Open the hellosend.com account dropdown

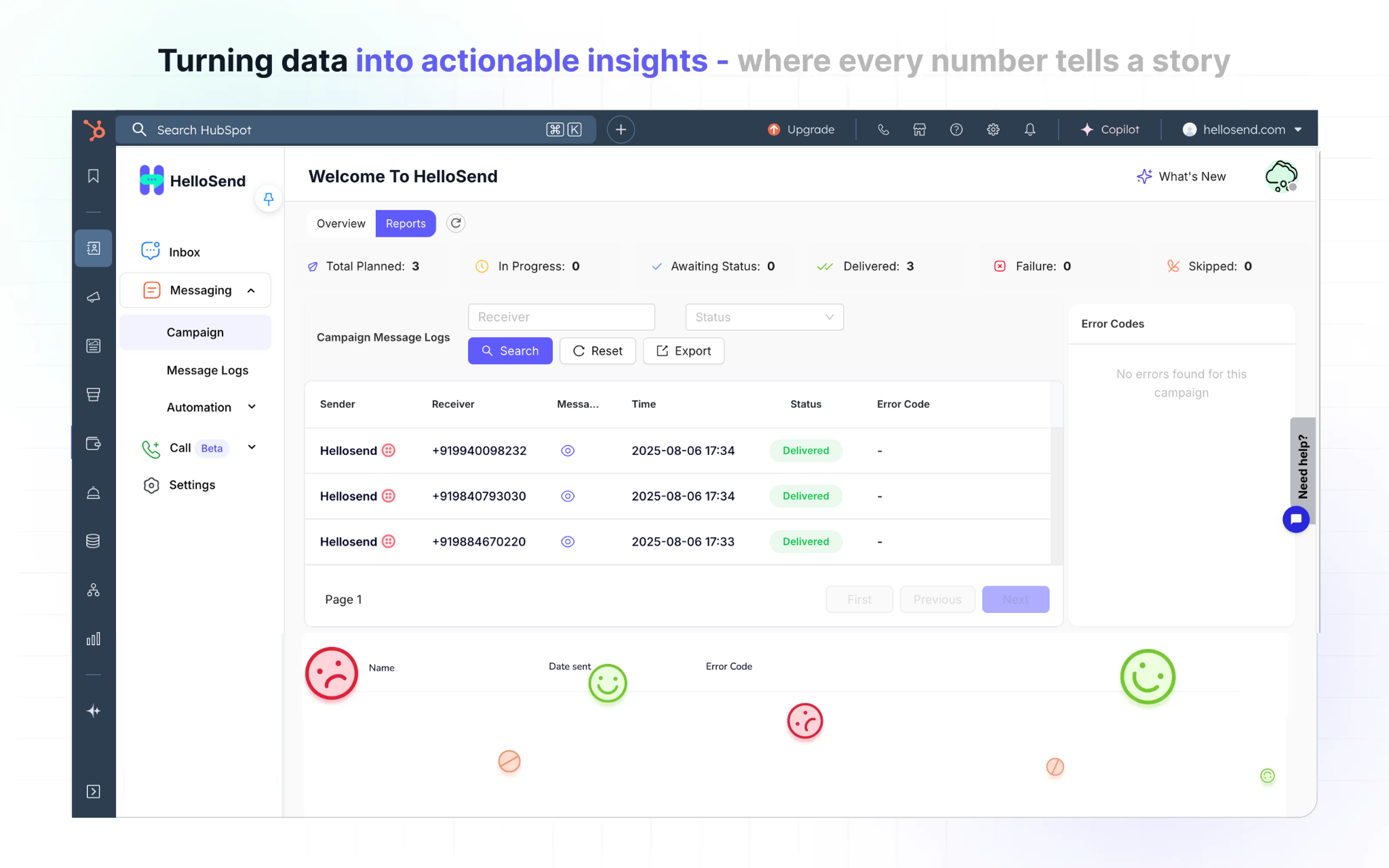coord(1243,130)
